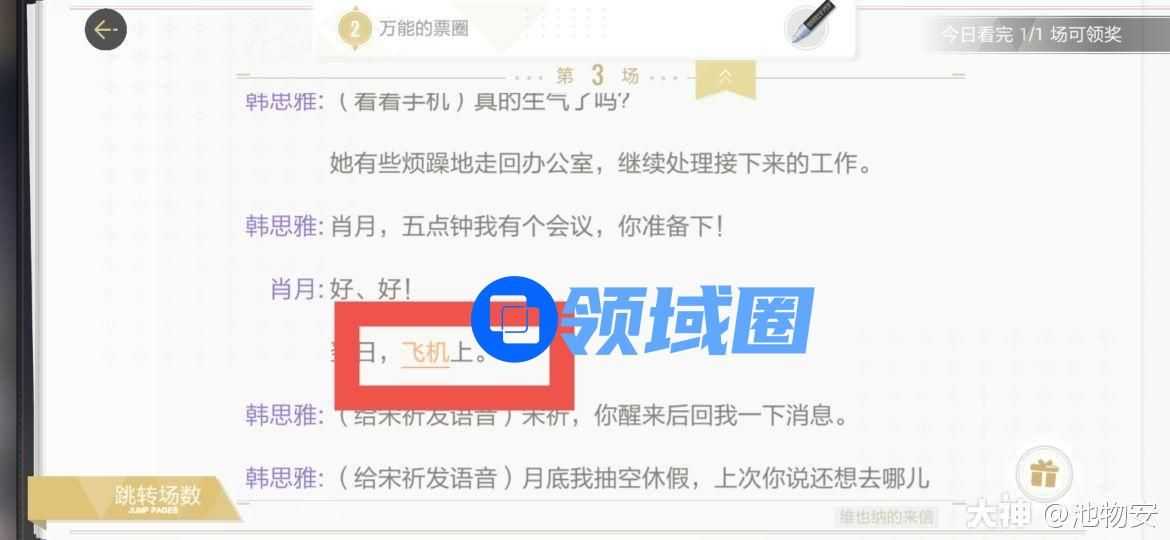The image size is (1170, 540).
Task: Select the gold chapter 2 badge
Action: (355, 29)
